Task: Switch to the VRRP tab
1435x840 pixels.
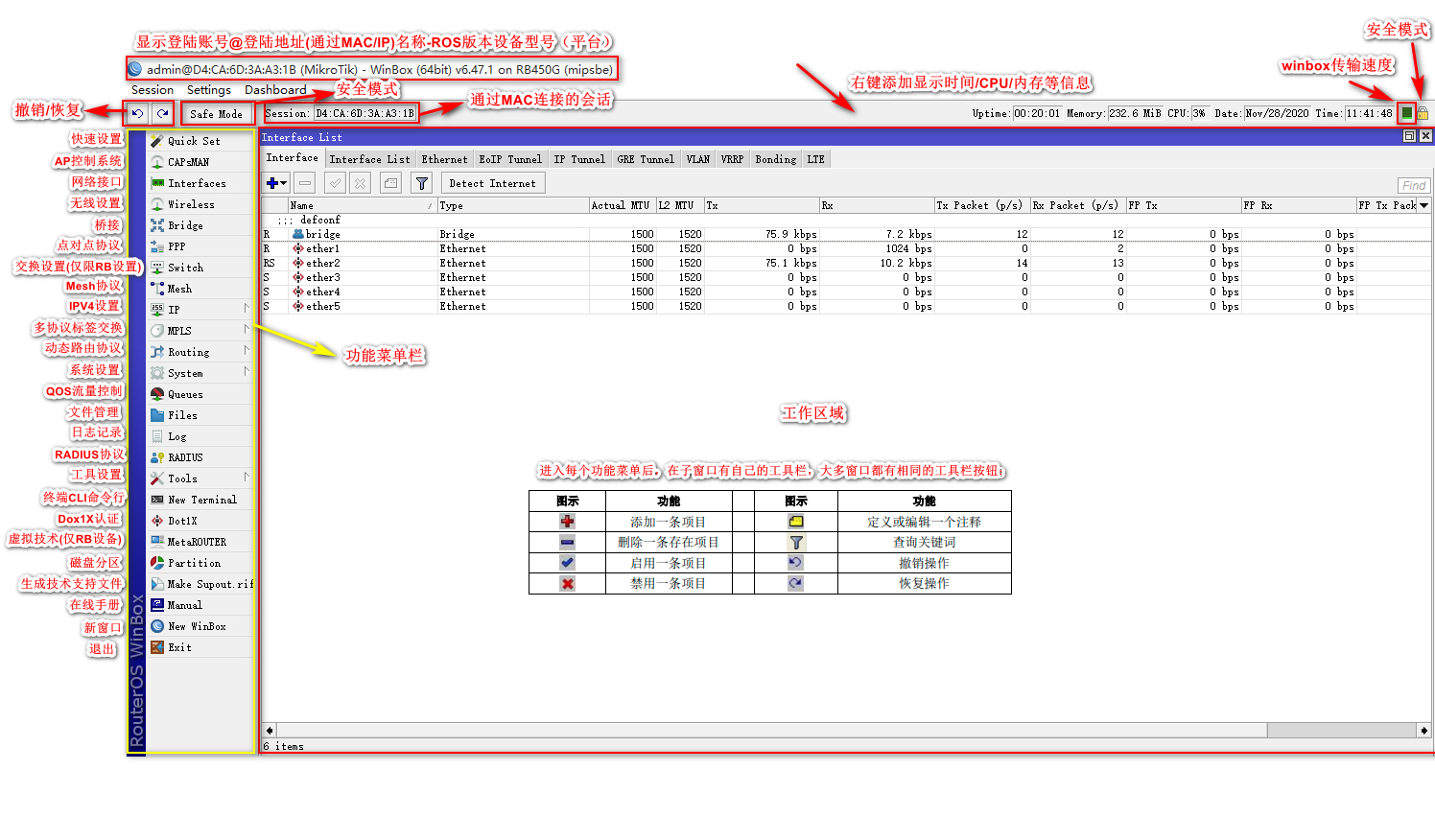Action: point(732,159)
